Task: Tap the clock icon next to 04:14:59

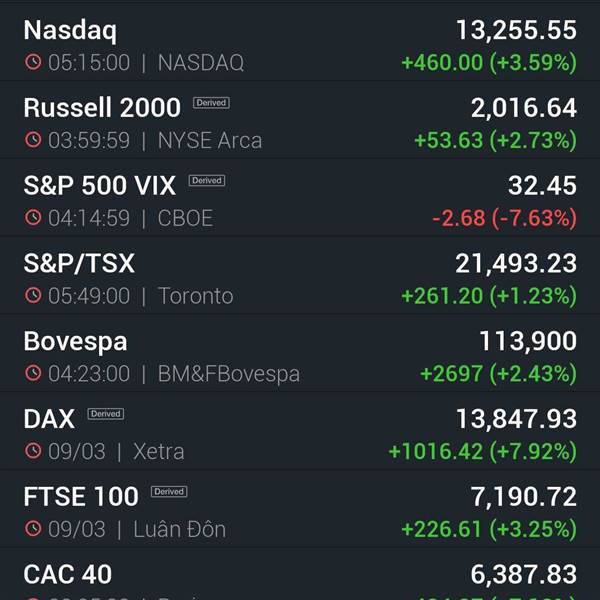Action: (x=33, y=217)
